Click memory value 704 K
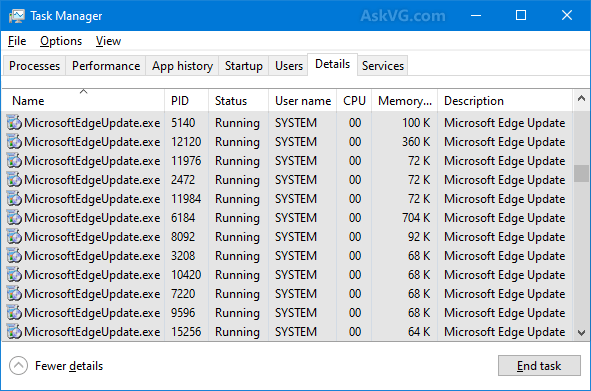591x391 pixels. [416, 218]
